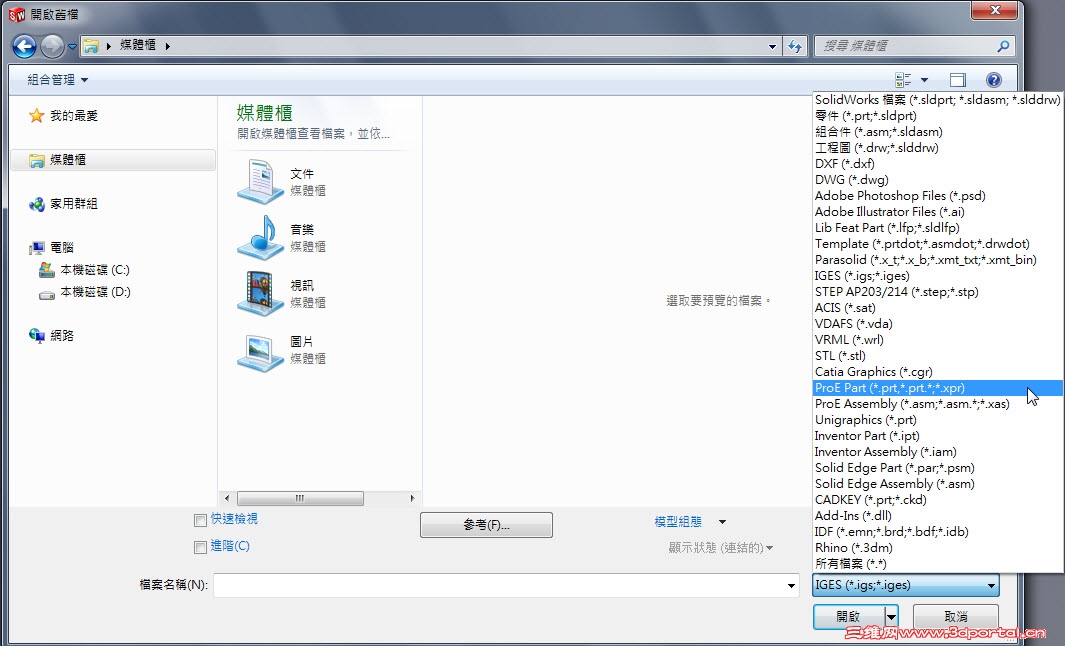Expand the address bar history dropdown
1065x646 pixels.
coord(772,46)
